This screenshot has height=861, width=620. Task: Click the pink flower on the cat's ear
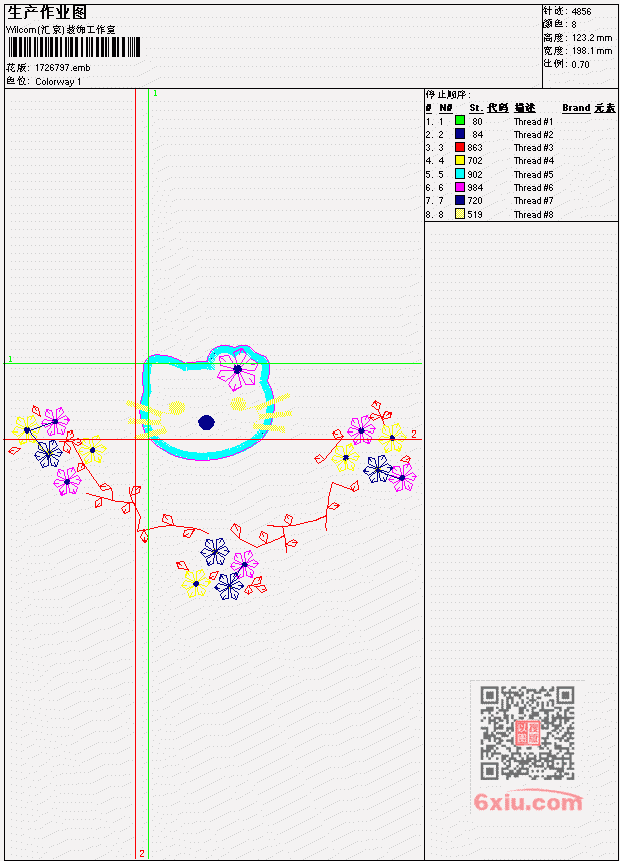click(237, 370)
